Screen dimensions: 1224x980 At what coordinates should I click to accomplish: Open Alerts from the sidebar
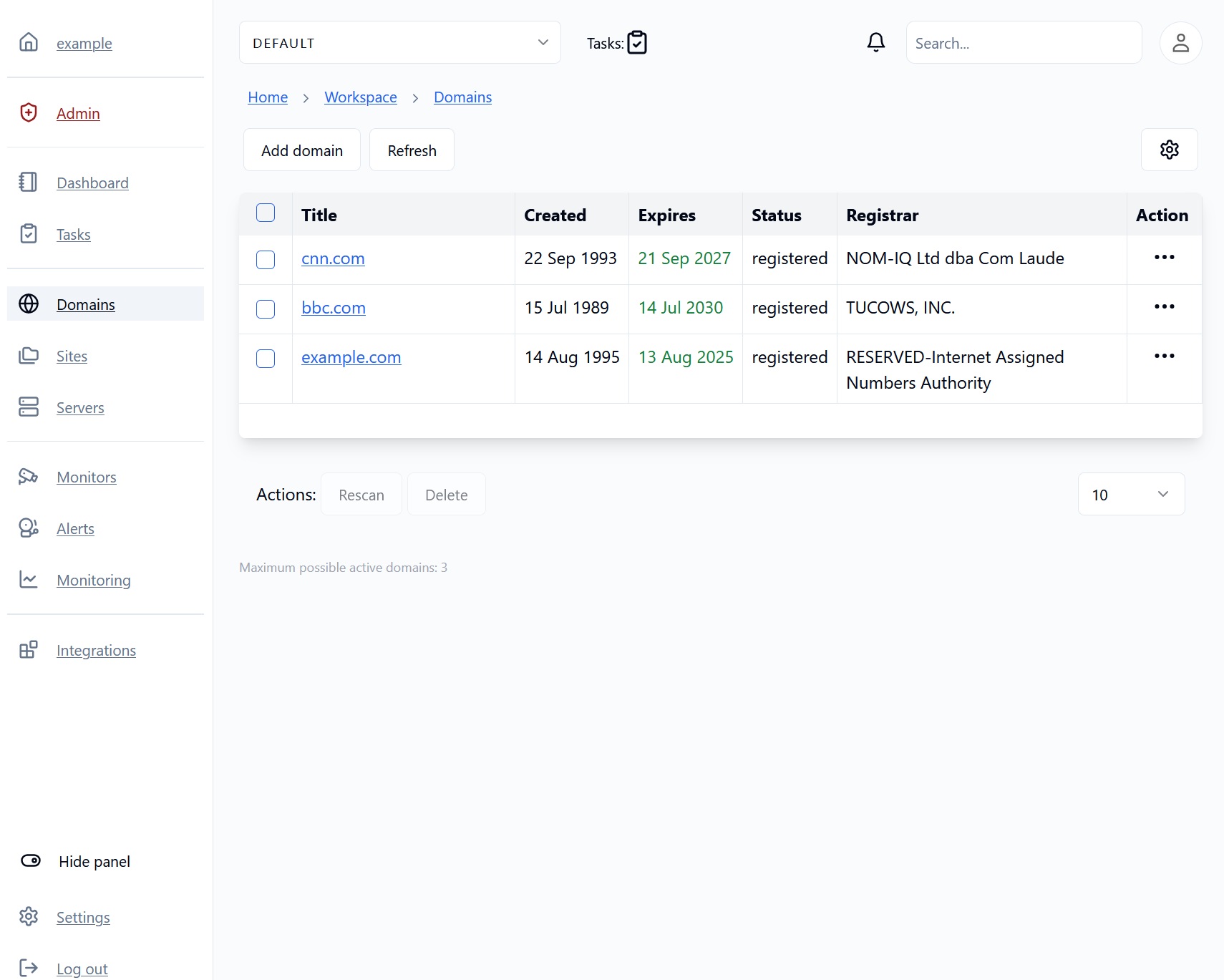75,528
